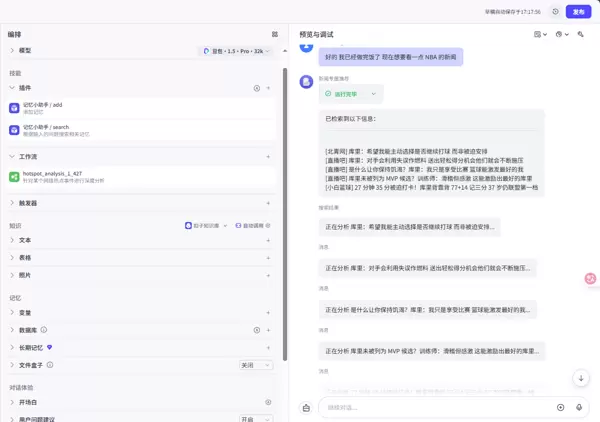The width and height of the screenshot is (600, 422).
Task: Expand the 文本 knowledge section
Action: point(13,241)
